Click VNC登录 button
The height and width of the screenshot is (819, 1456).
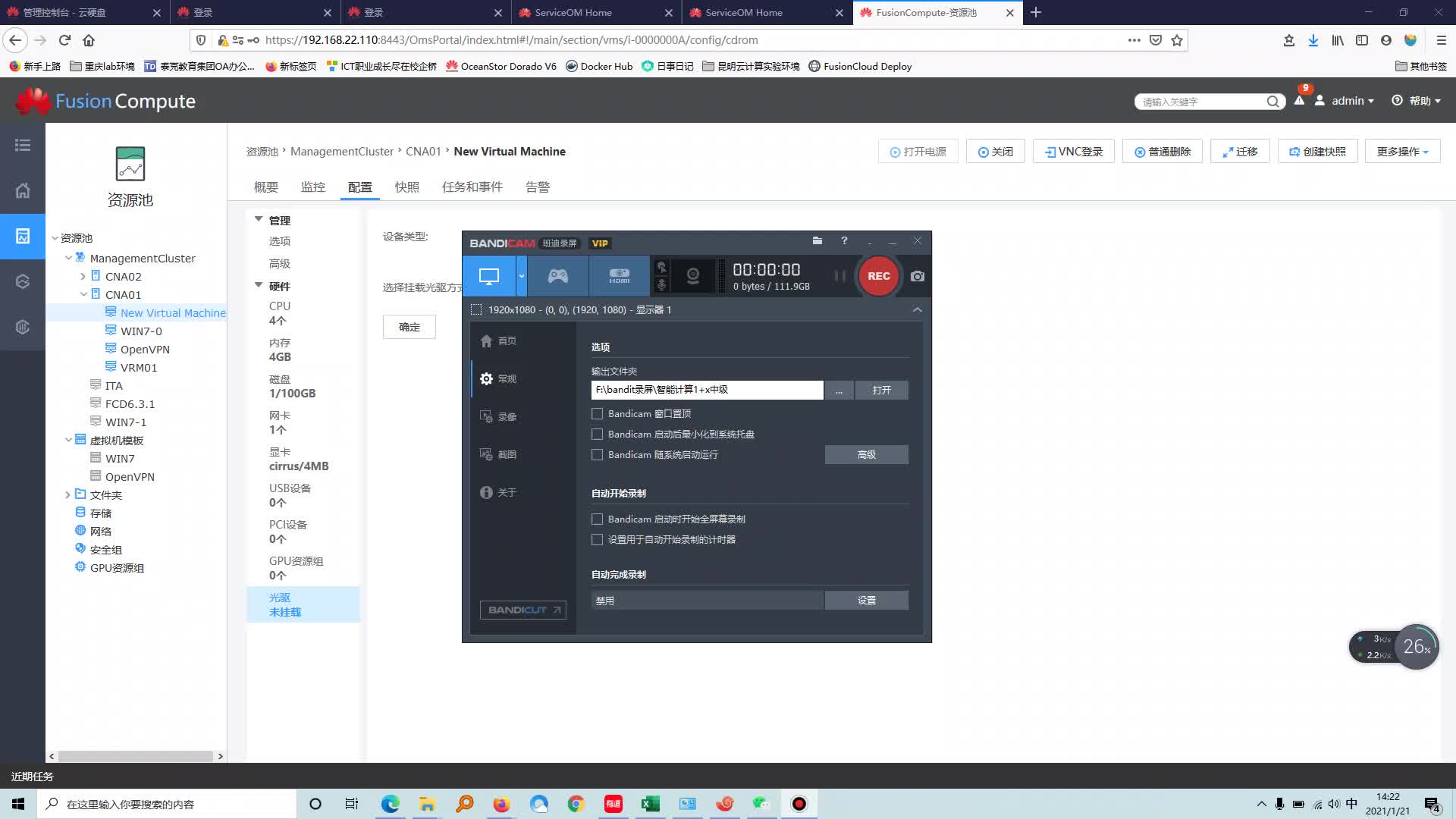[1073, 152]
